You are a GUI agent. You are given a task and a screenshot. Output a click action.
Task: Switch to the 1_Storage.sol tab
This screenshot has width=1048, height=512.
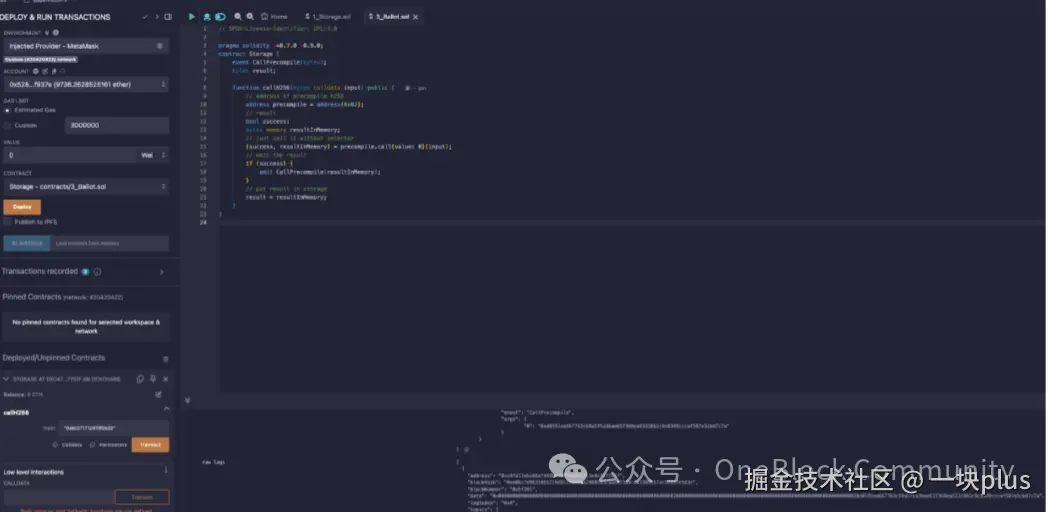[x=328, y=16]
